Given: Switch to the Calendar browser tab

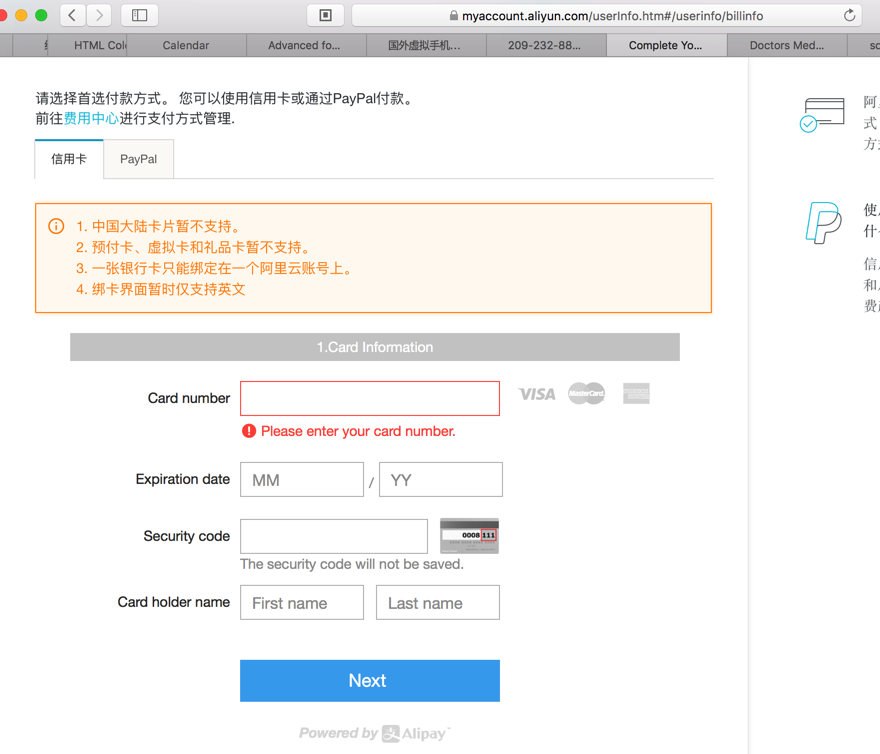Looking at the screenshot, I should (186, 45).
